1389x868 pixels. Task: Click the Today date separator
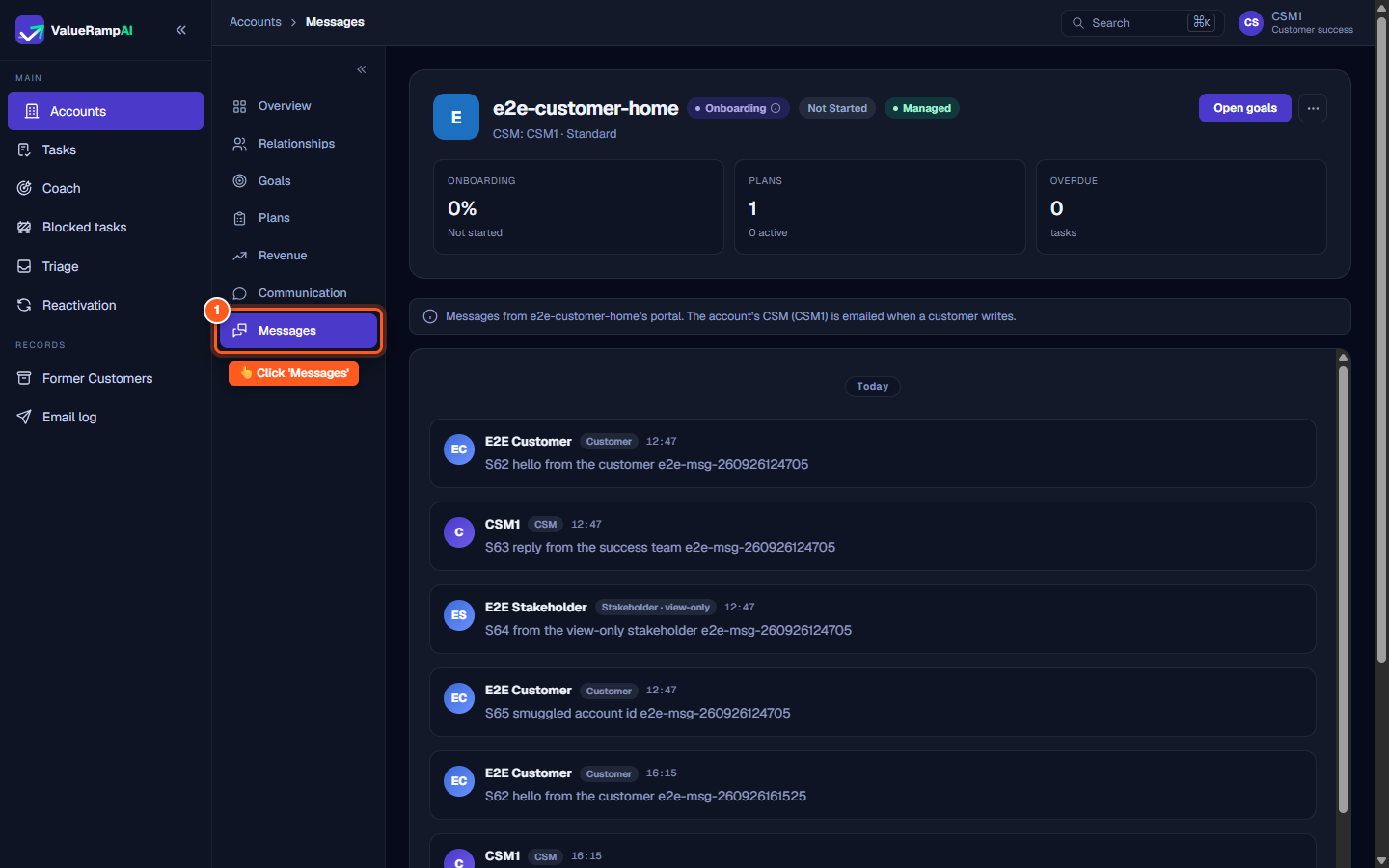click(872, 386)
